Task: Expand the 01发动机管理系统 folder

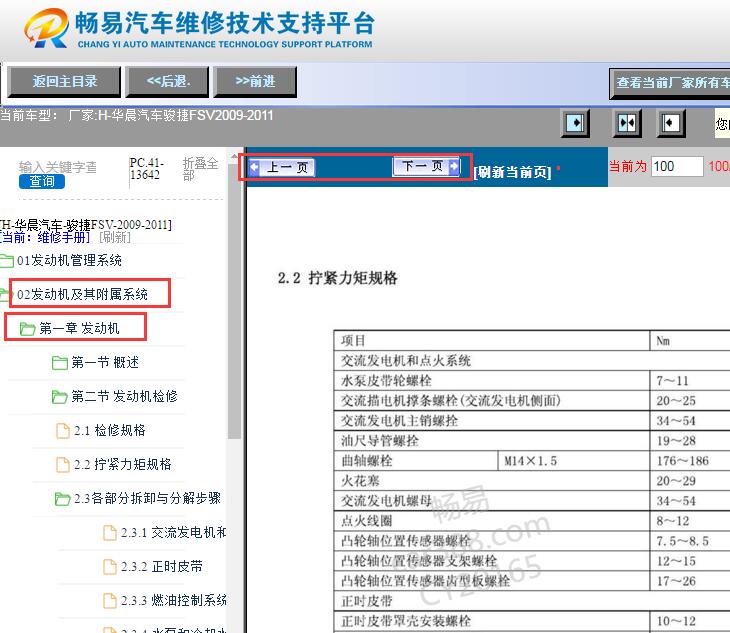Action: pos(69,260)
